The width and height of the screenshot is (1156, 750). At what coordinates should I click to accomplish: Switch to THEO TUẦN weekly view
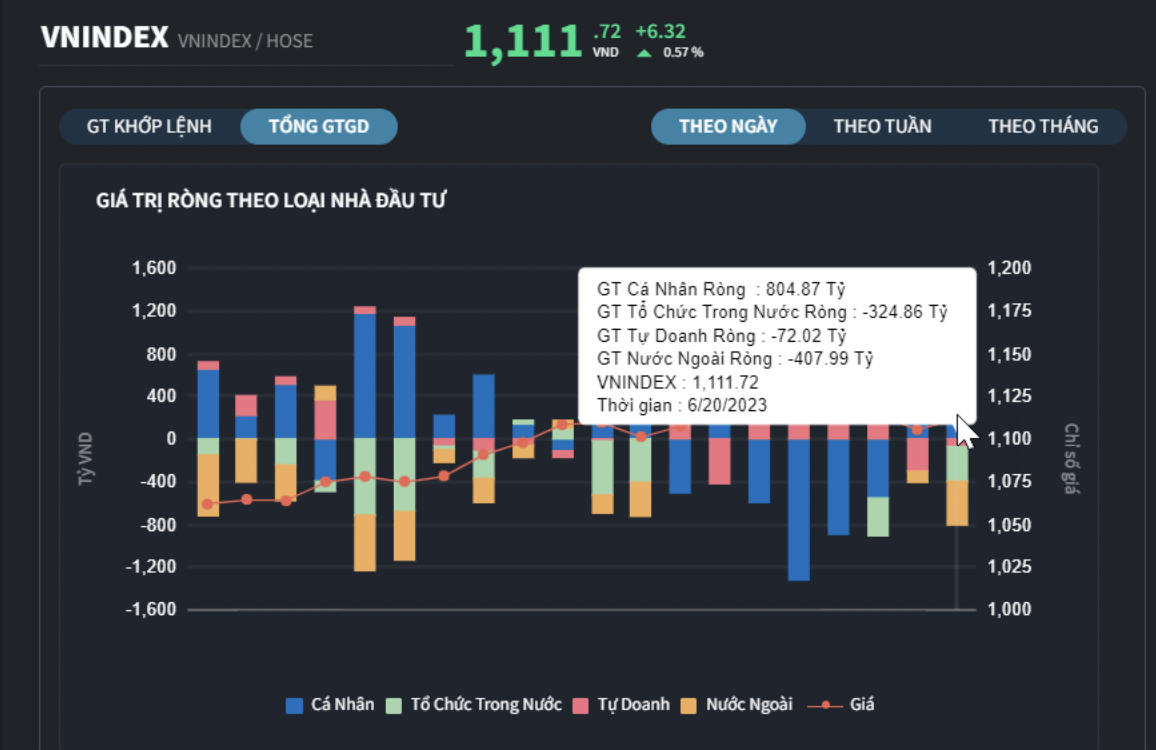[882, 126]
